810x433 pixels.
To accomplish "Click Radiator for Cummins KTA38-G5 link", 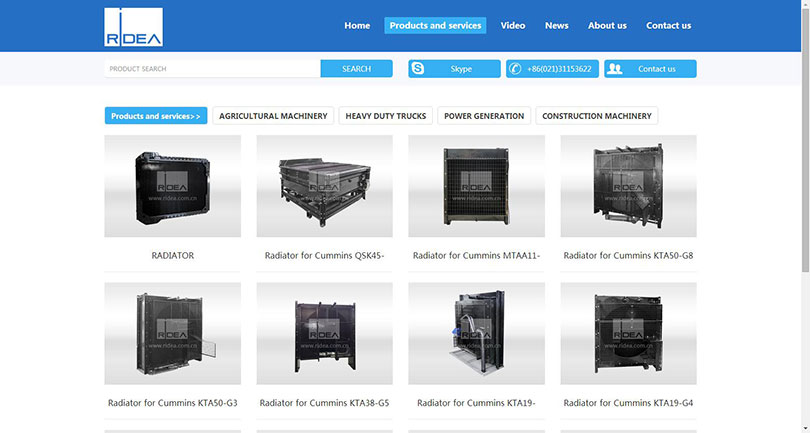I will tap(324, 403).
